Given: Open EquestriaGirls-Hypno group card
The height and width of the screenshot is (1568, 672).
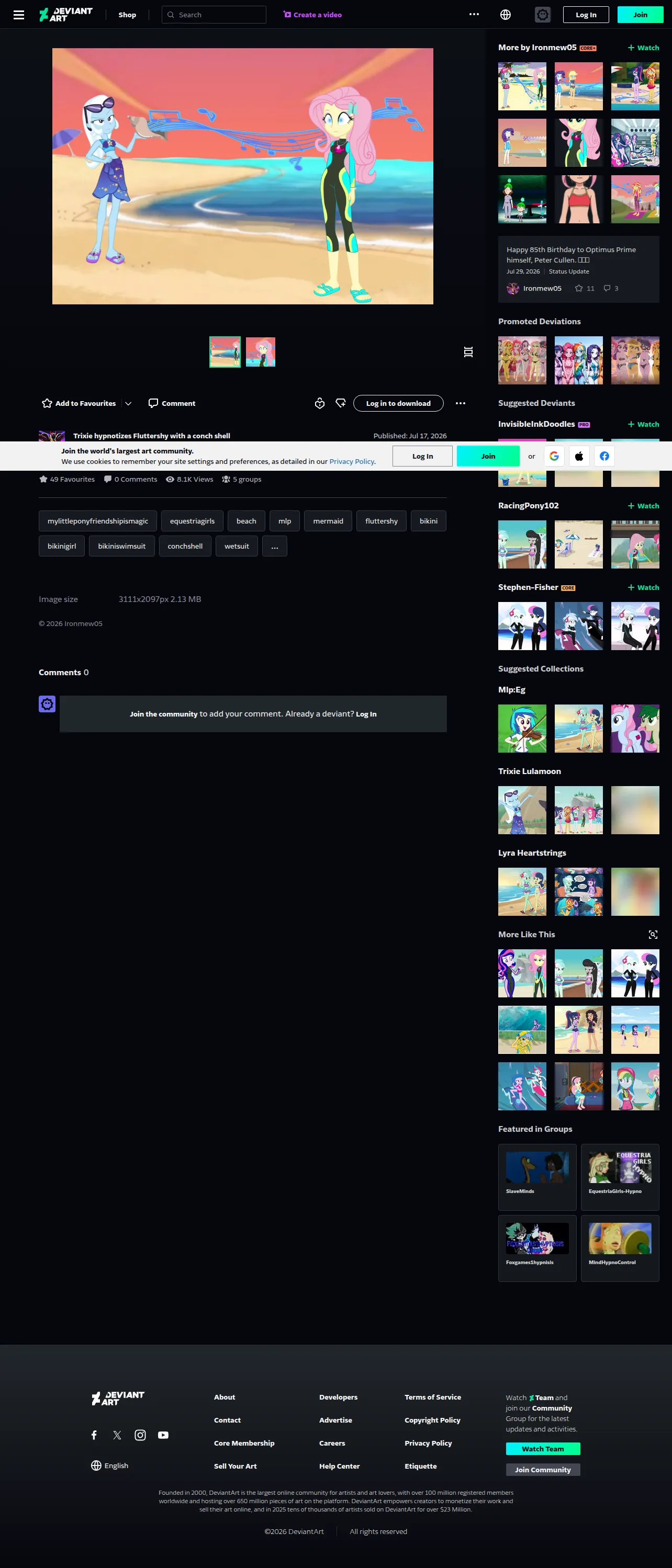Looking at the screenshot, I should tap(620, 1177).
